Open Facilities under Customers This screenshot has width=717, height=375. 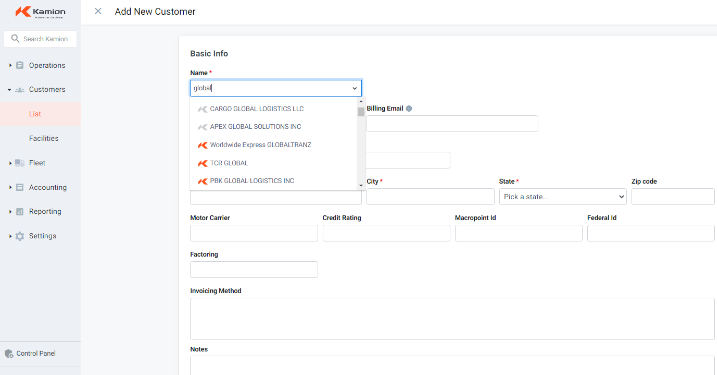point(43,138)
